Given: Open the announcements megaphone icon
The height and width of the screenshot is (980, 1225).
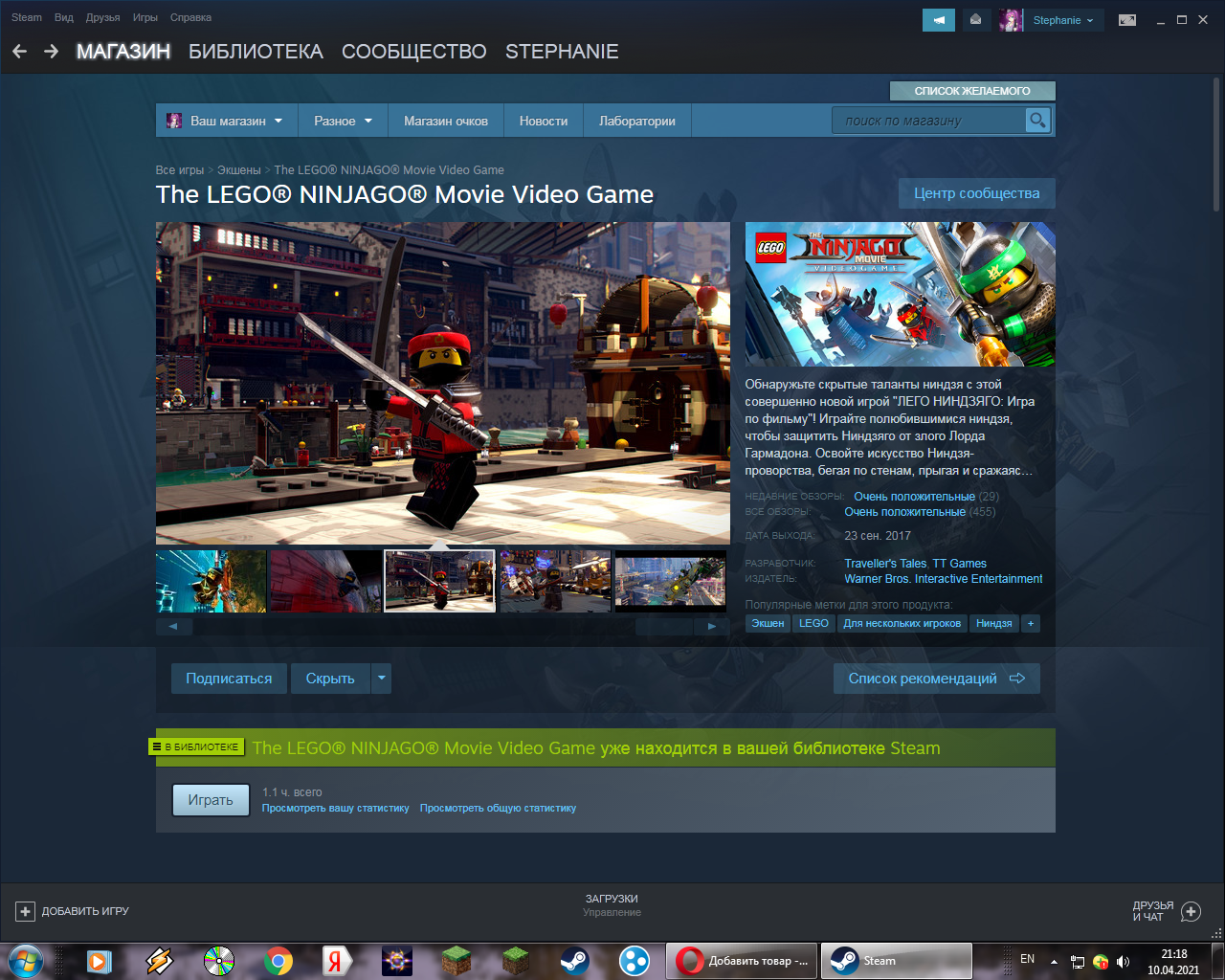Looking at the screenshot, I should coord(939,20).
